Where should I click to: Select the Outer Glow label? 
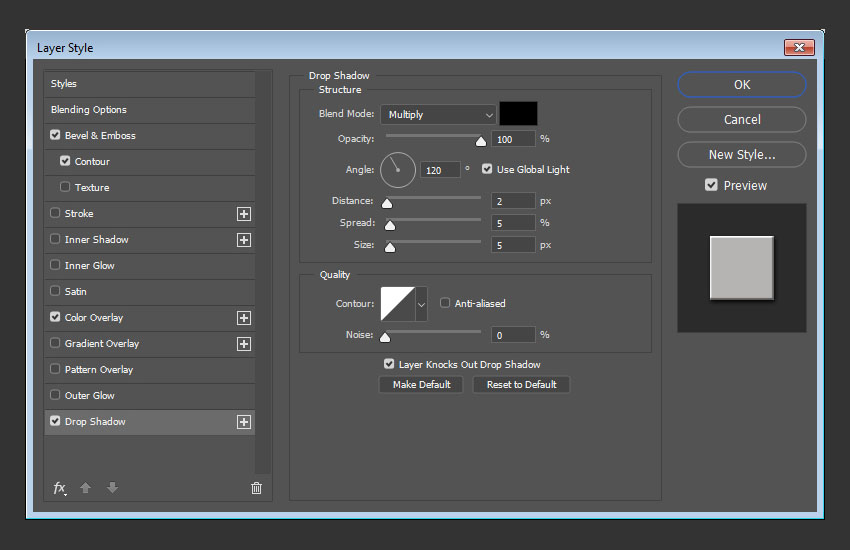click(90, 396)
